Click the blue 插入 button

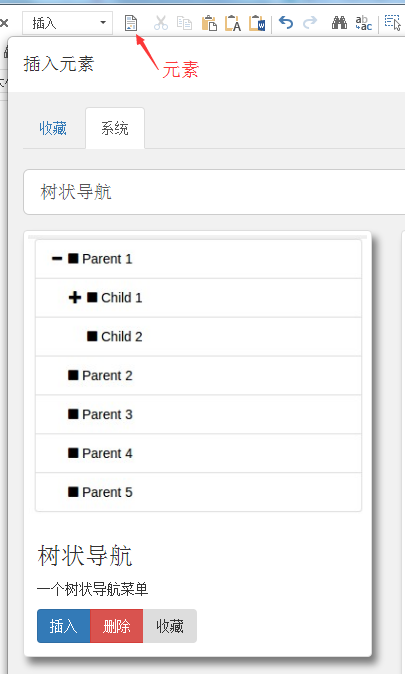[64, 626]
